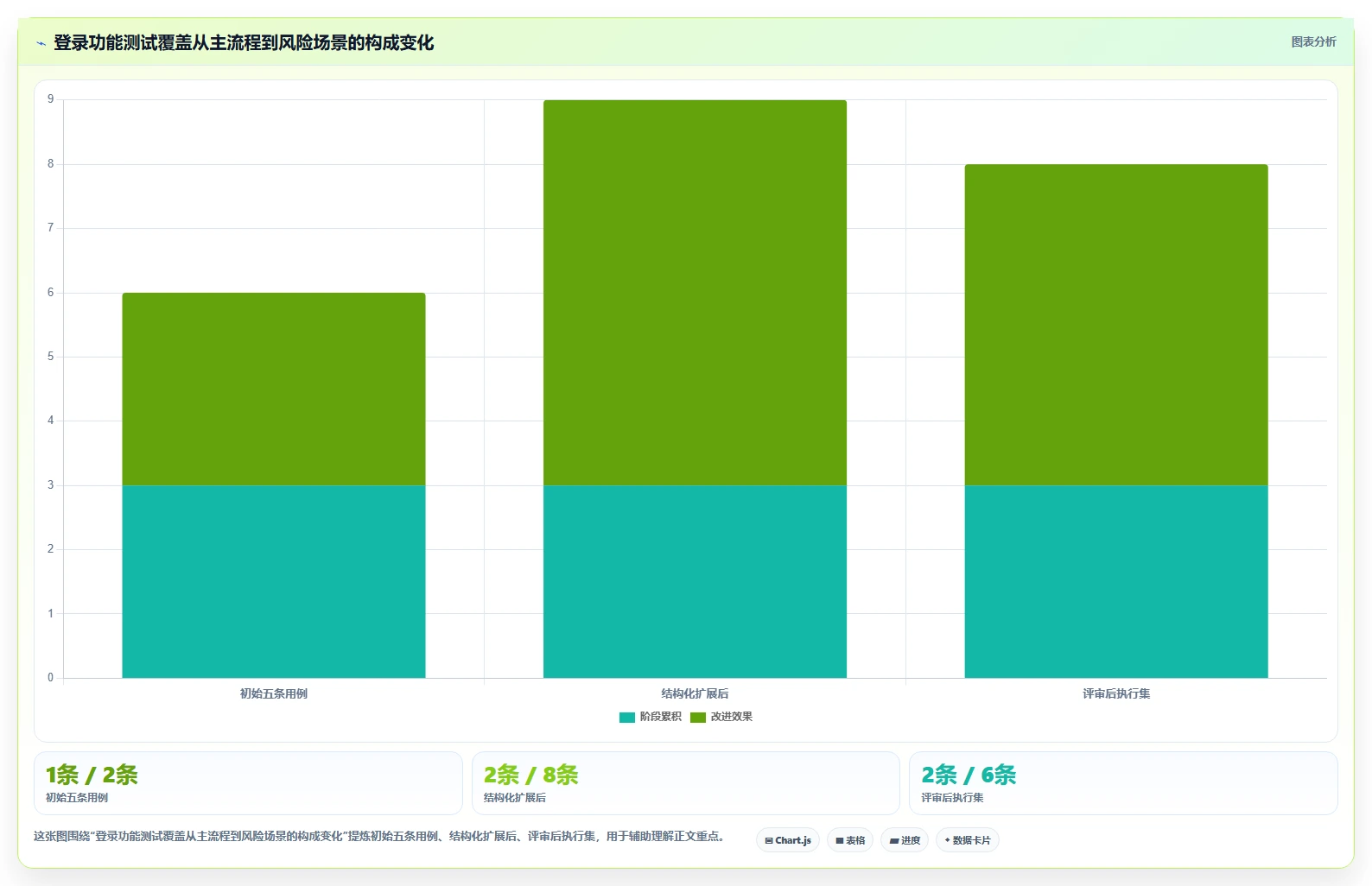Toggle the 改进效果 legend green swatch
1372x886 pixels.
point(698,718)
